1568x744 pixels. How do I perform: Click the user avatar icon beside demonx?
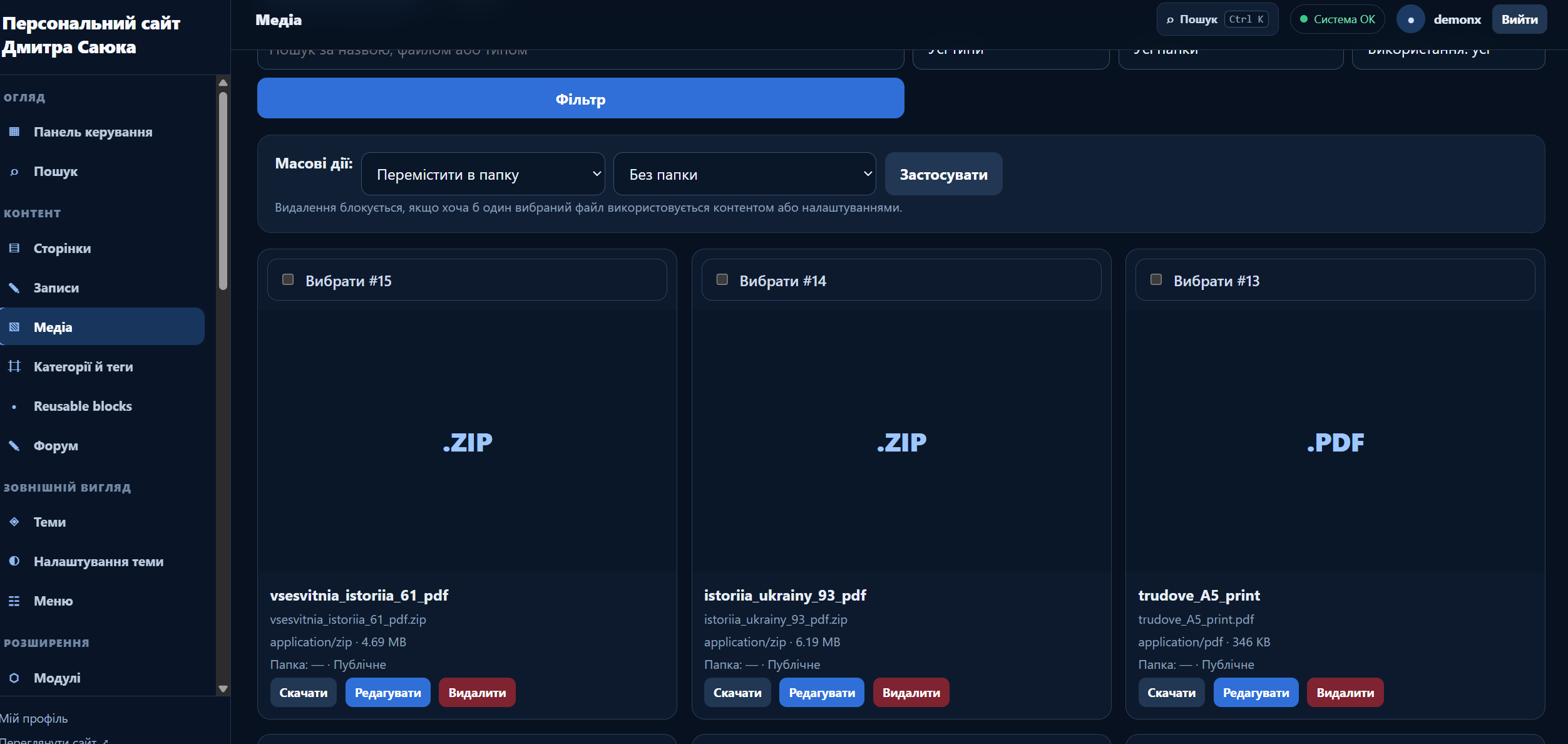click(1410, 19)
